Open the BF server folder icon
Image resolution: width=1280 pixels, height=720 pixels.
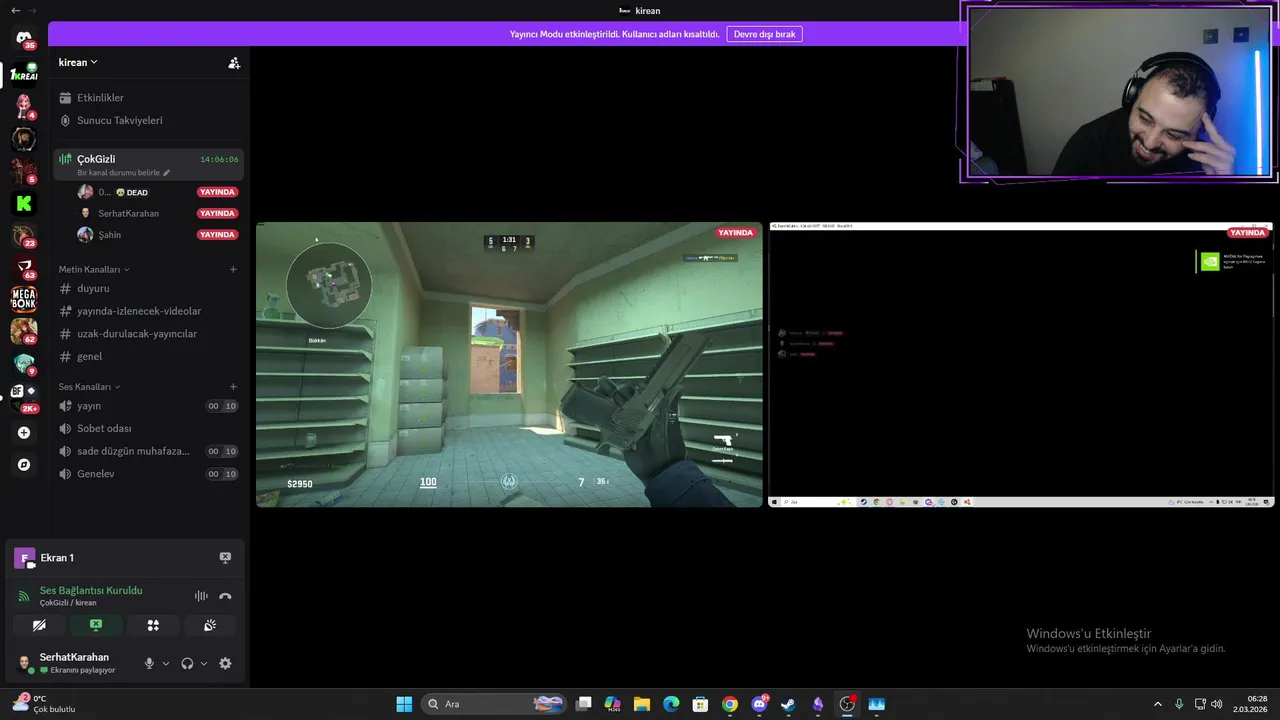(24, 391)
